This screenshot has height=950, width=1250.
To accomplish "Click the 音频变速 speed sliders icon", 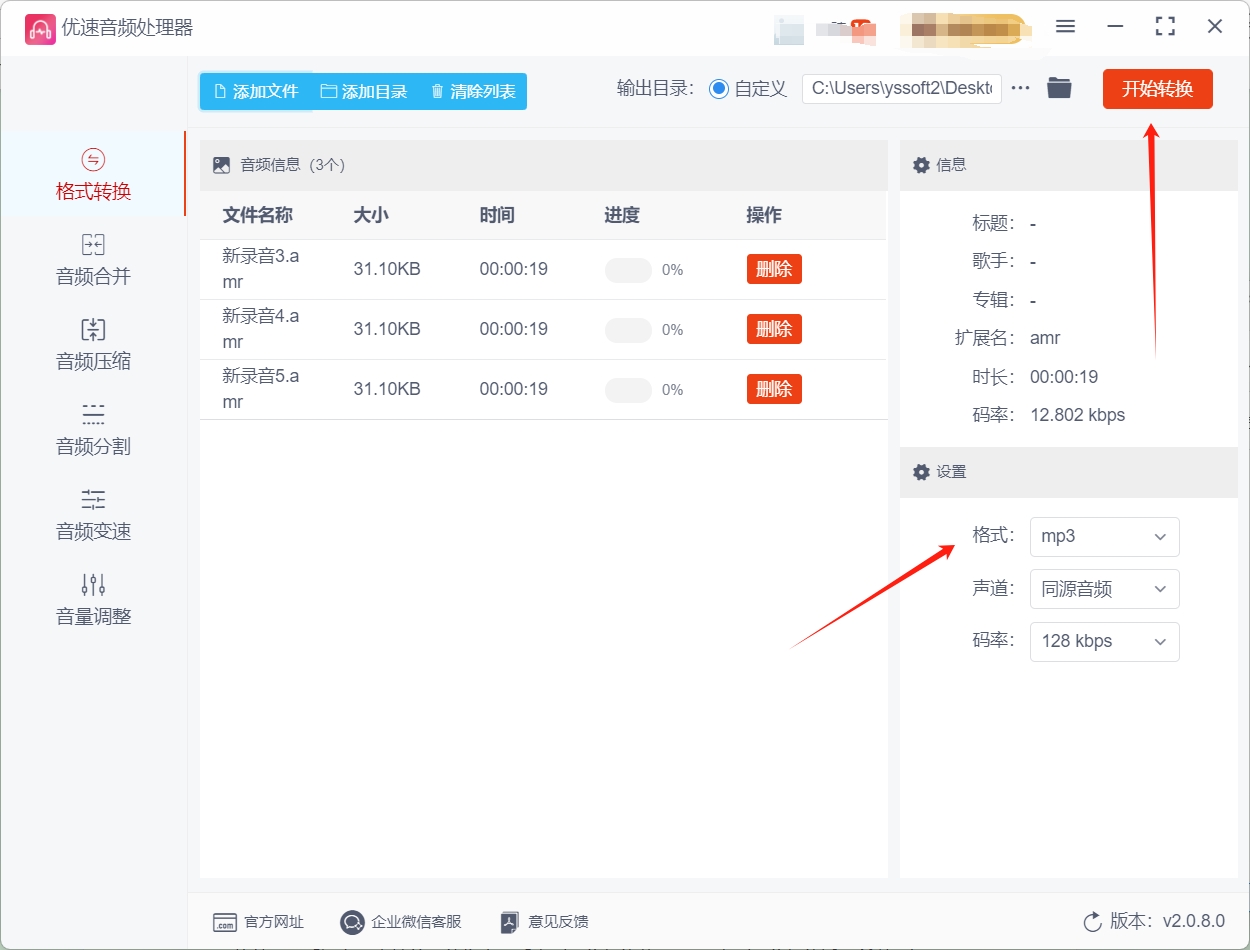I will click(93, 499).
